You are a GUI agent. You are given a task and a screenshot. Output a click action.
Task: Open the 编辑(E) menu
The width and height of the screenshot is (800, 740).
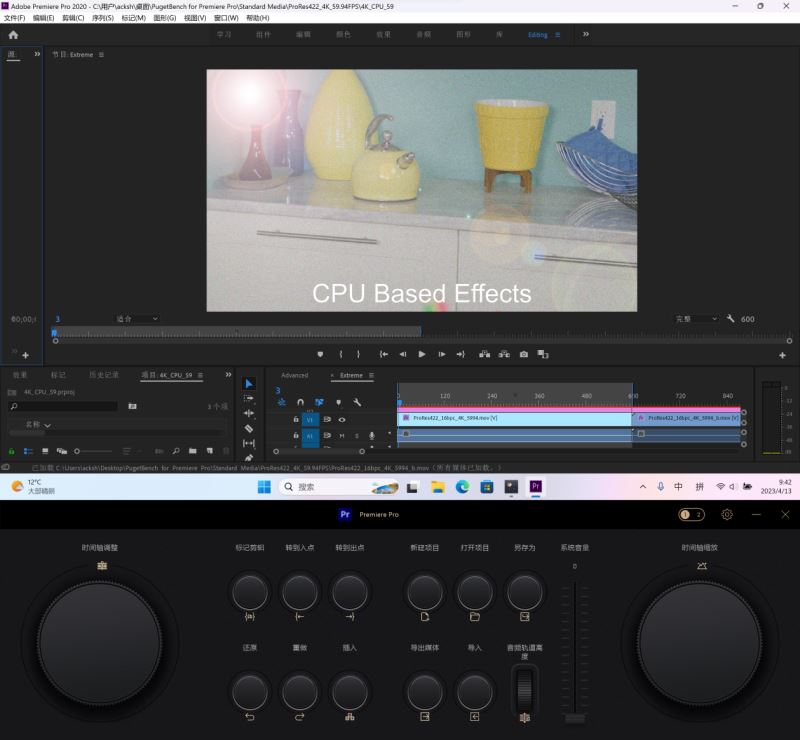43,18
